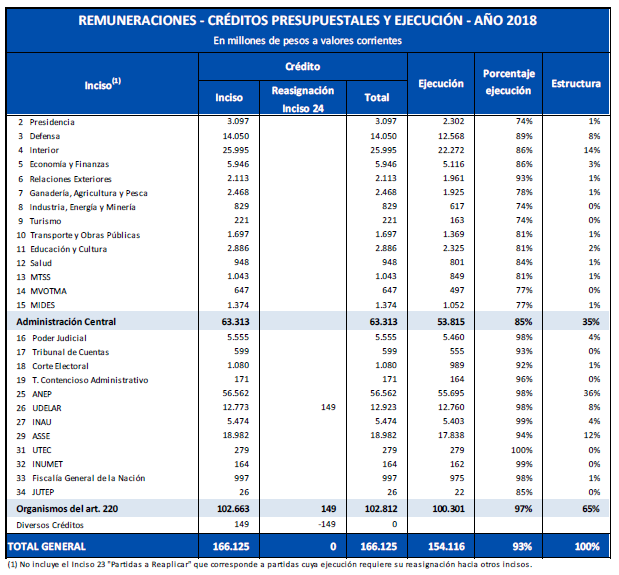619x575 pixels.
Task: Click the 'MTSS' row label
Action: coord(41,277)
